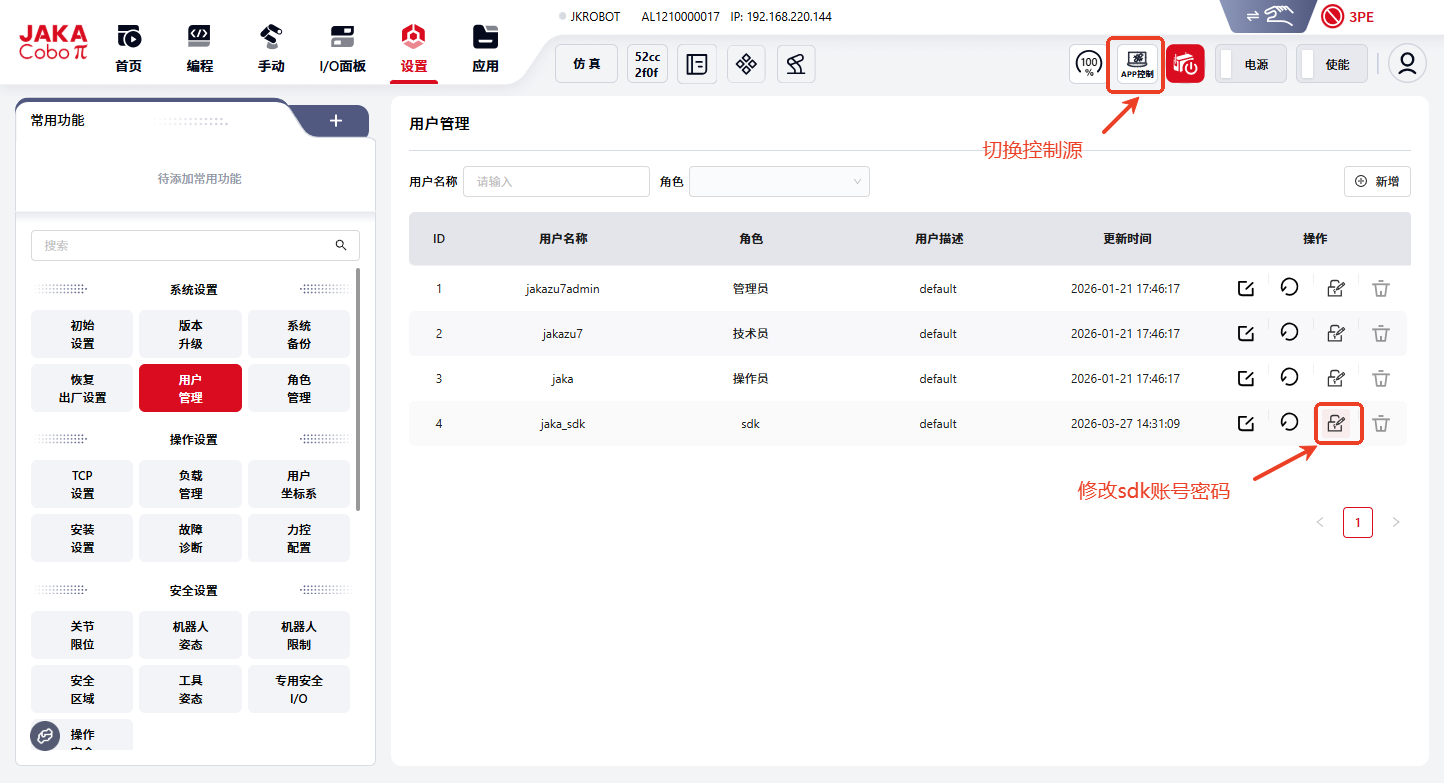Toggle the 使能 enable switch
The width and height of the screenshot is (1444, 783).
[1332, 64]
